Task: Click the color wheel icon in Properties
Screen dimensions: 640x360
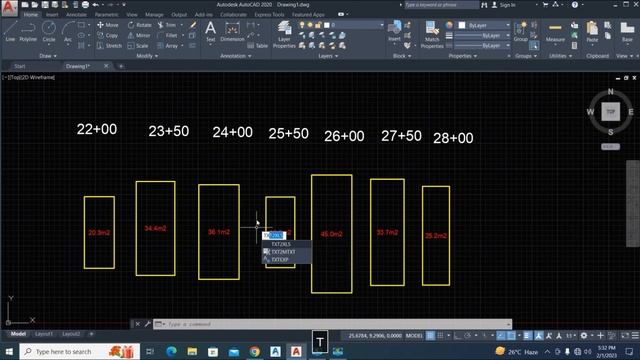Action: (x=449, y=25)
